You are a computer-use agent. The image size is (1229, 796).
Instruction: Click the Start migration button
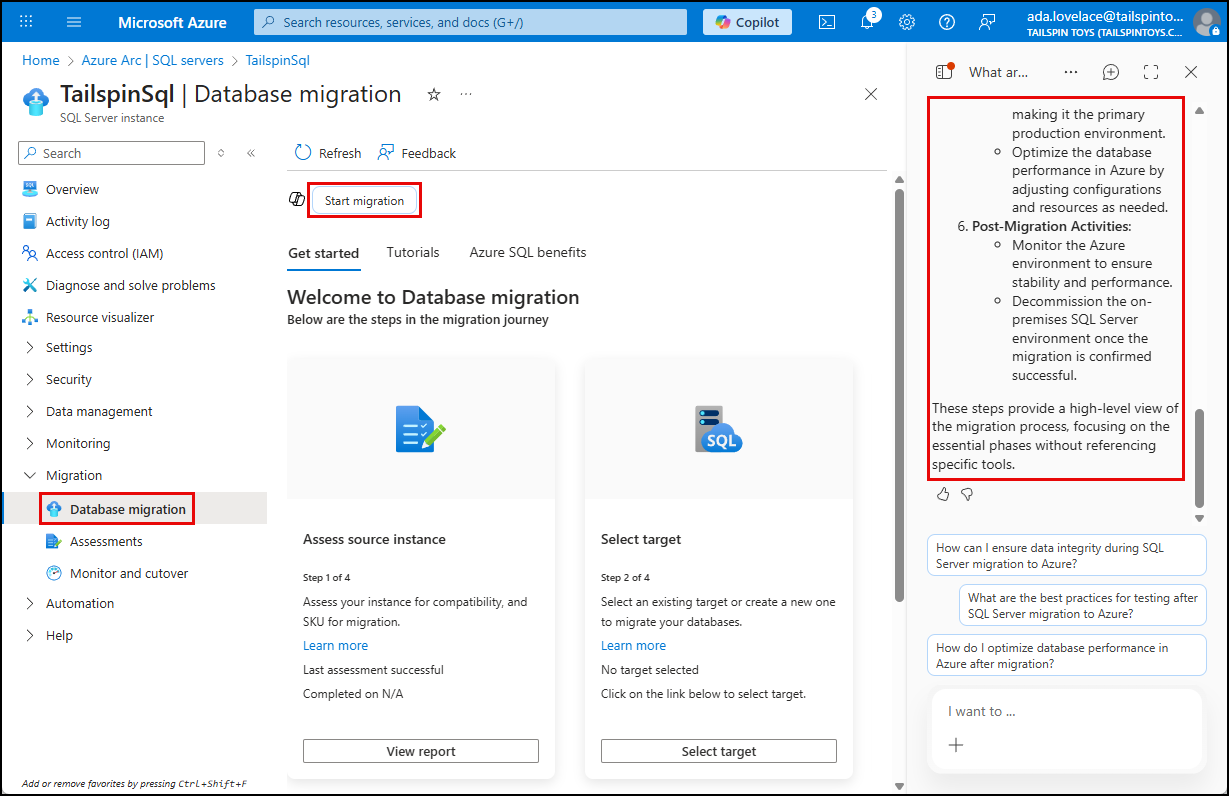click(x=363, y=200)
